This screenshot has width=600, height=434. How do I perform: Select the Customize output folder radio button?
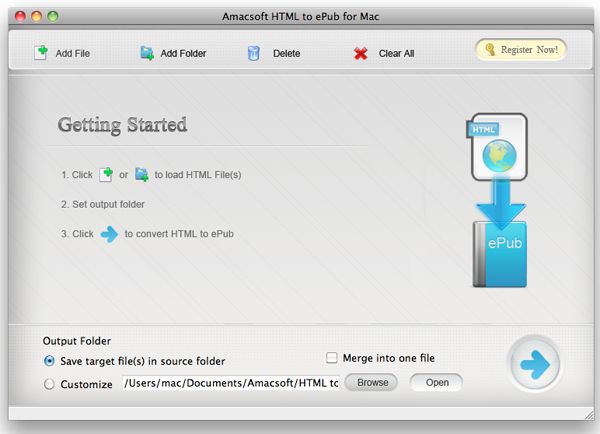tap(49, 384)
